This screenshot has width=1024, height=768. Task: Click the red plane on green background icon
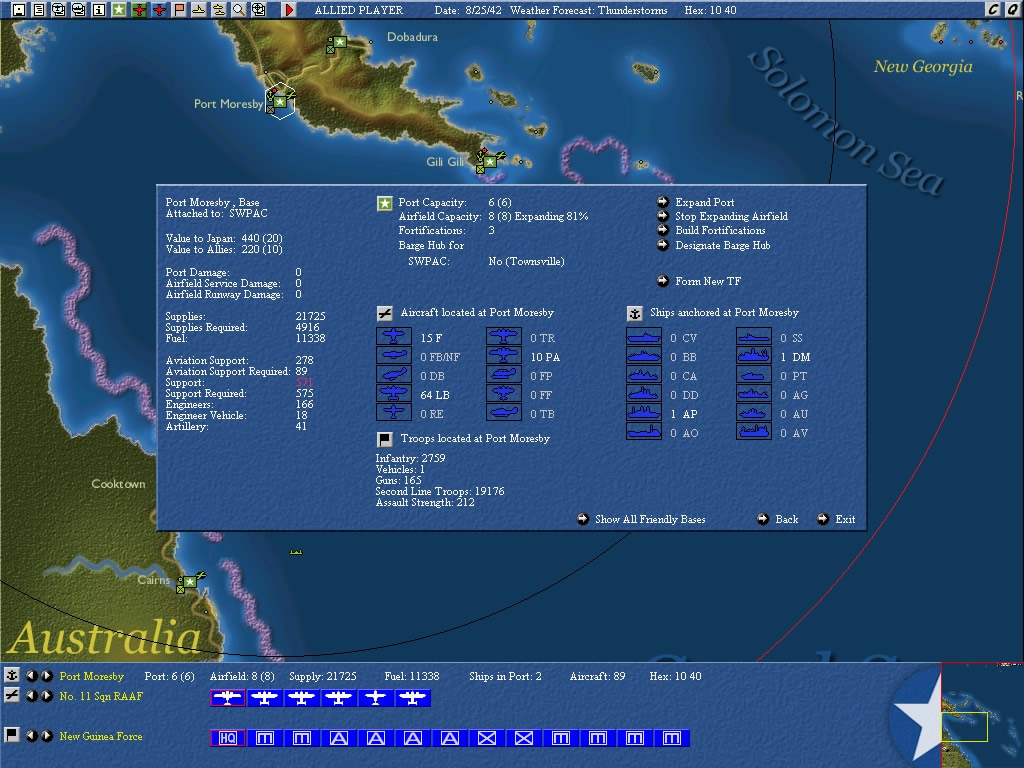pos(139,10)
